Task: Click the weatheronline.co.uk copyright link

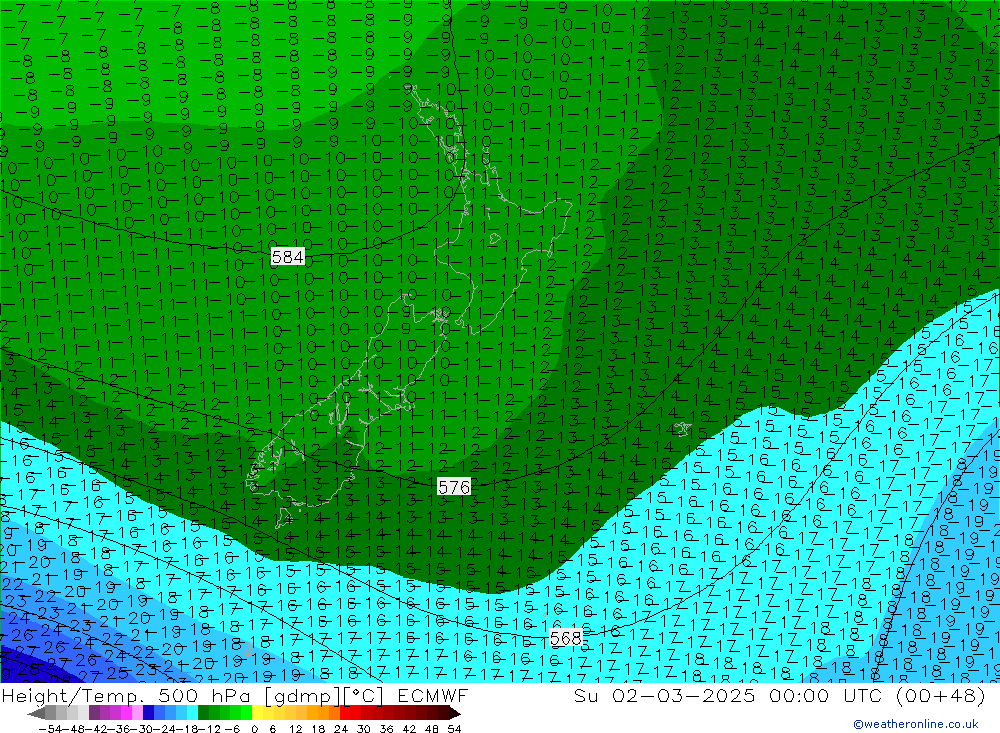Action: pos(916,724)
